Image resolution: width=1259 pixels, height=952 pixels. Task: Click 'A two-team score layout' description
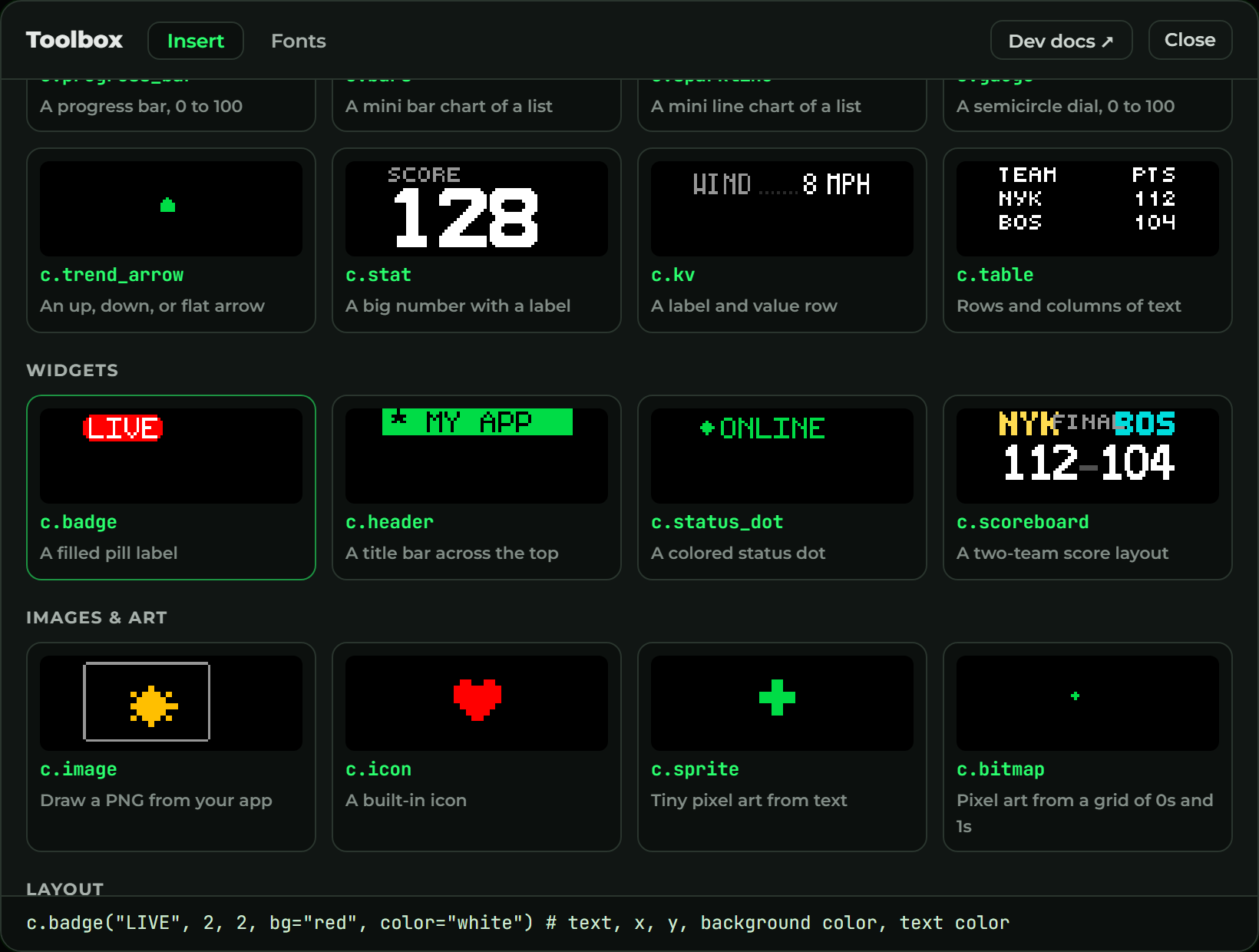tap(1062, 553)
